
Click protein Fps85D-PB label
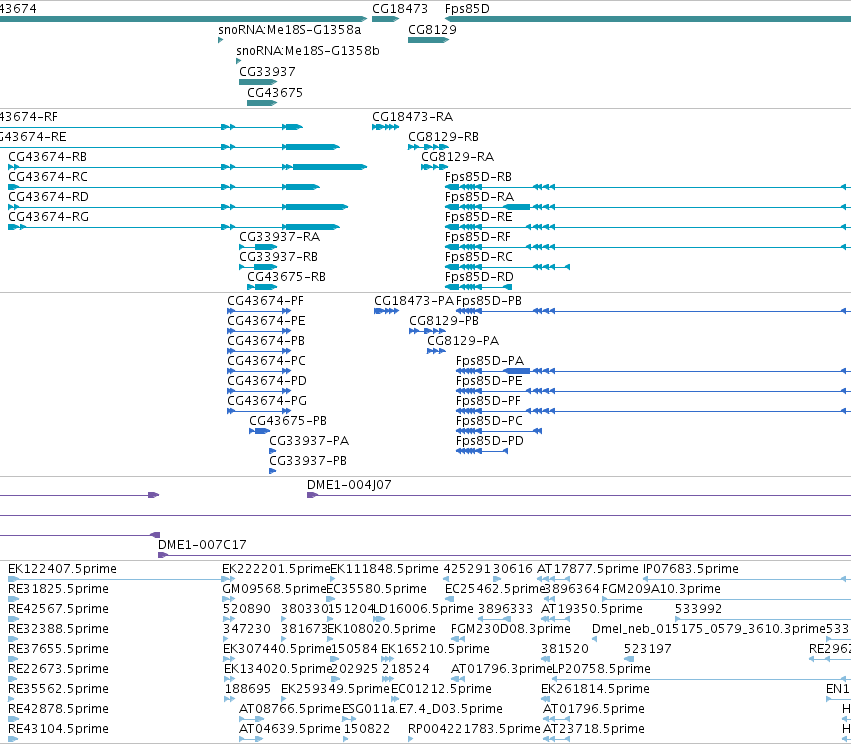coord(488,302)
